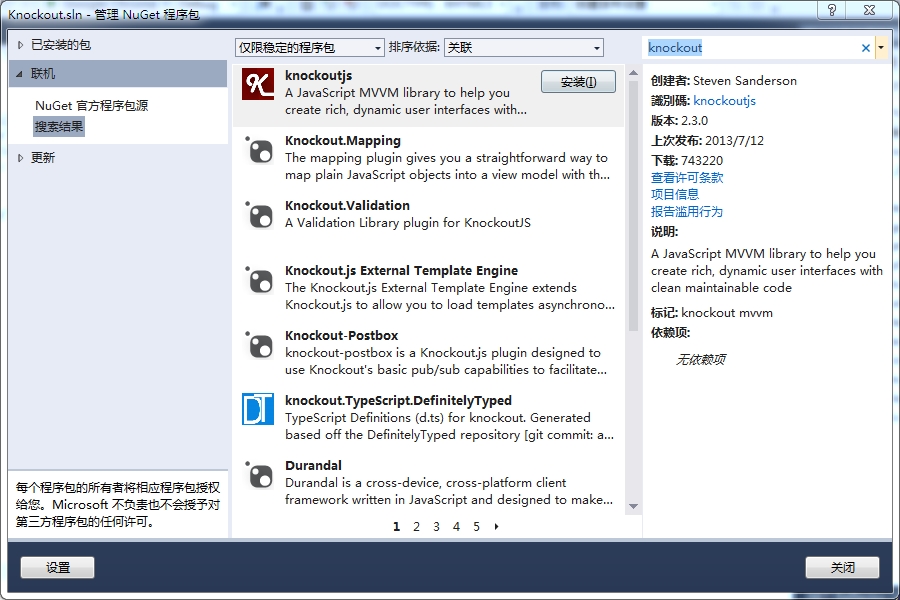Click the 无依赖项 dependencies text

pos(700,359)
